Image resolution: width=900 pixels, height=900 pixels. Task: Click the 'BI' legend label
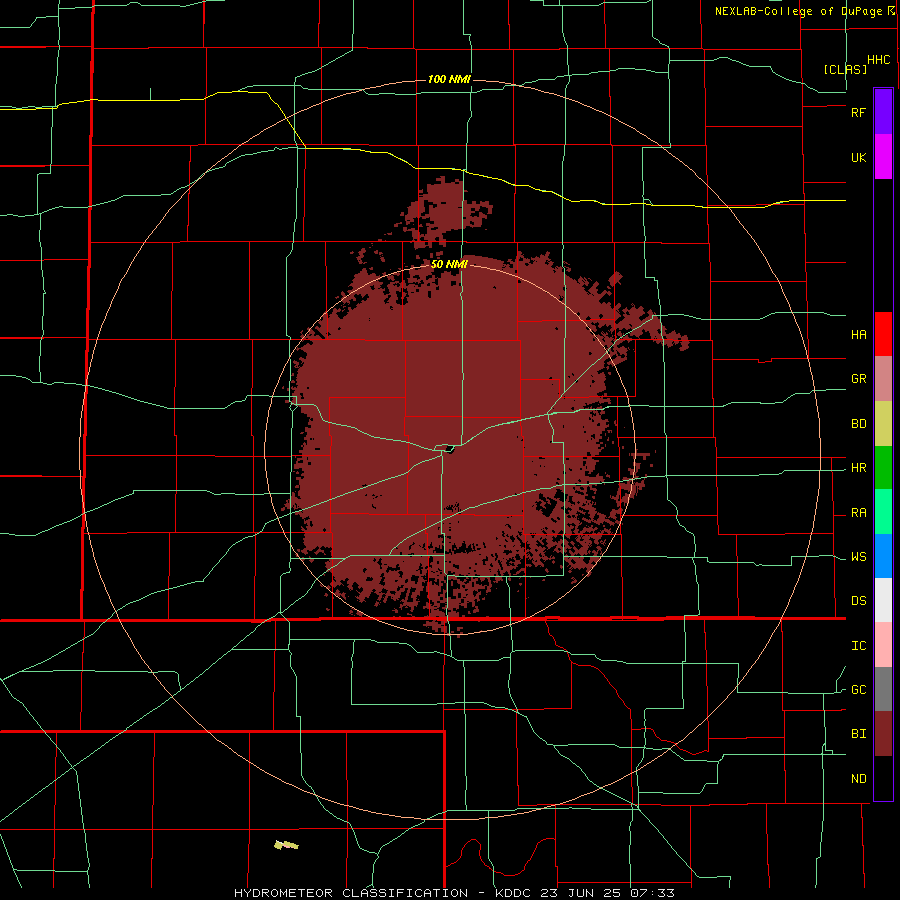pos(858,734)
